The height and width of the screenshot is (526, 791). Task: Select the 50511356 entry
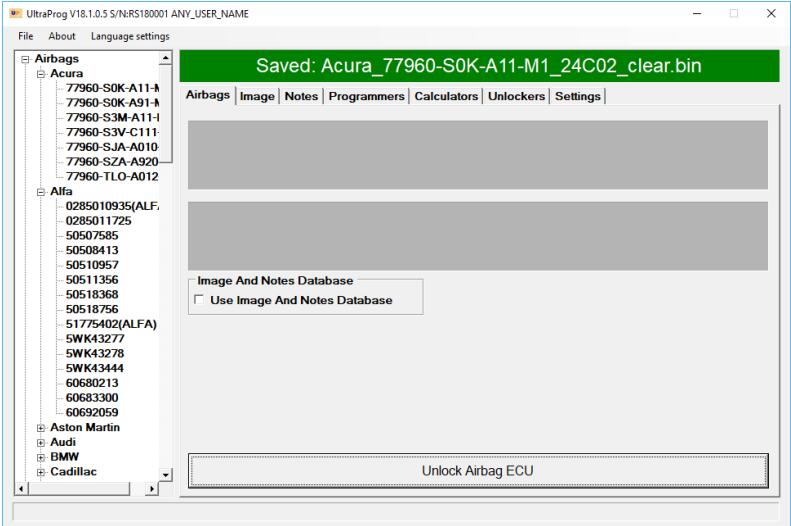click(92, 279)
